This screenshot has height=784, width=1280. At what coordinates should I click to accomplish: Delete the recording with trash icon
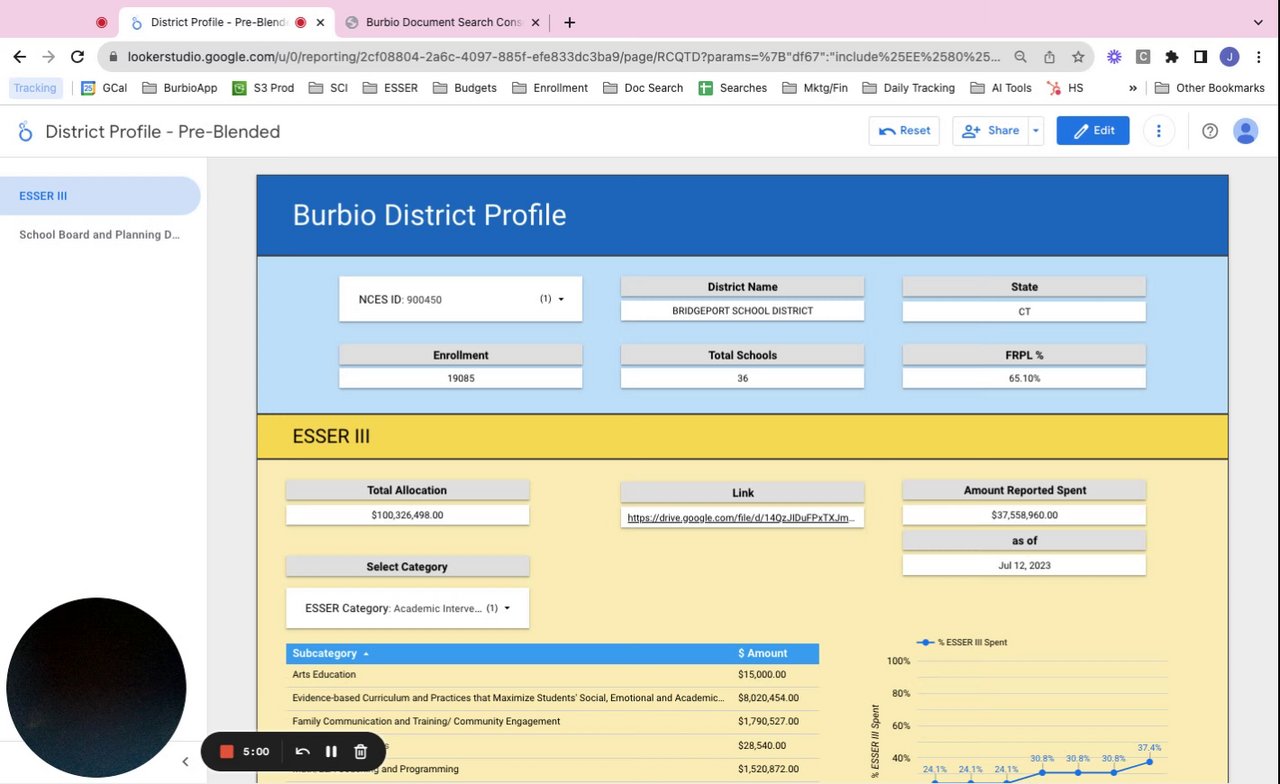click(361, 751)
